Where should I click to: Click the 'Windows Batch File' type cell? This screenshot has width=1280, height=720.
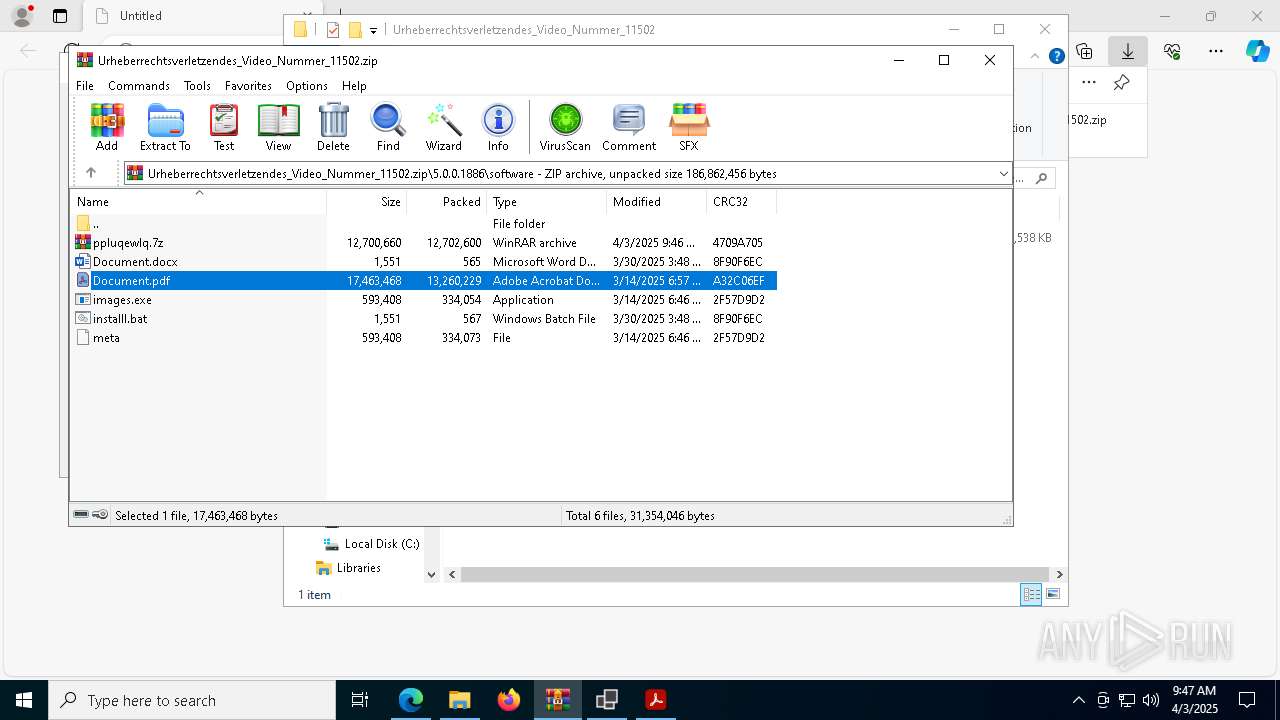click(x=544, y=319)
